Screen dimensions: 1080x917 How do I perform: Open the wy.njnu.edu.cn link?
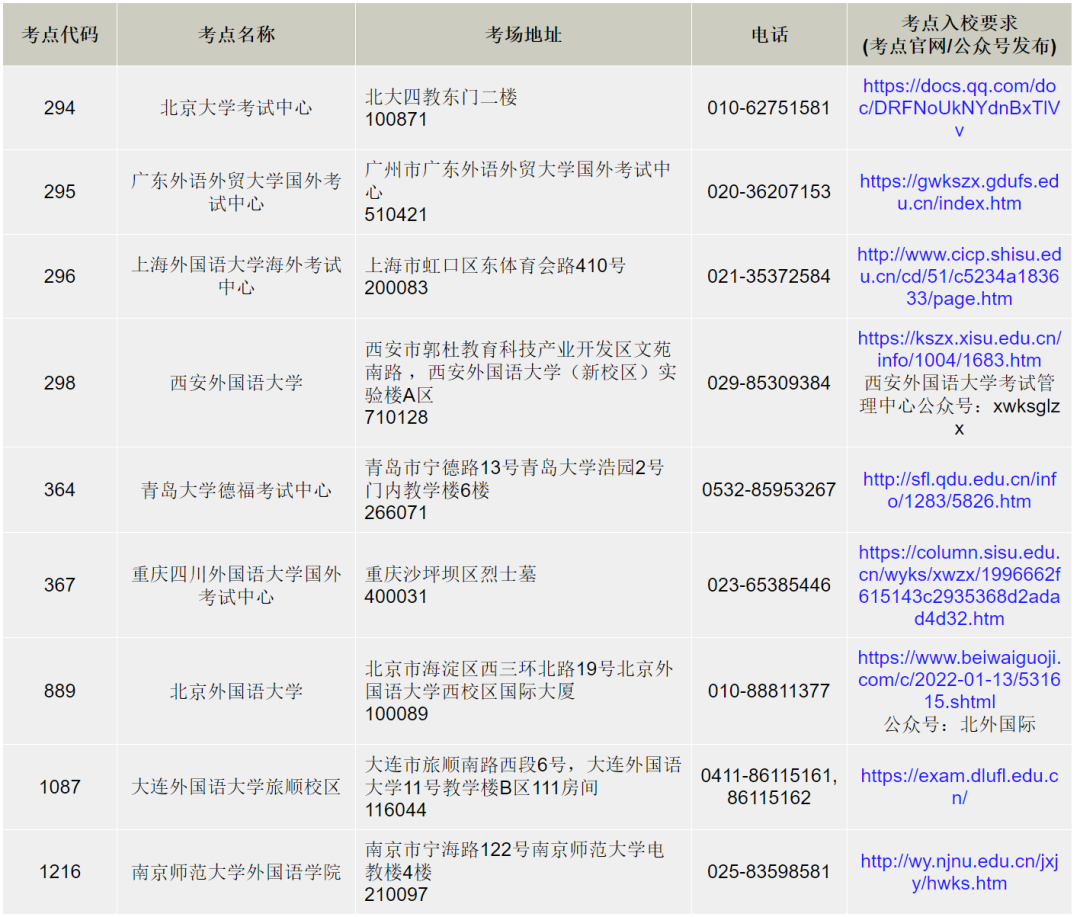point(958,872)
